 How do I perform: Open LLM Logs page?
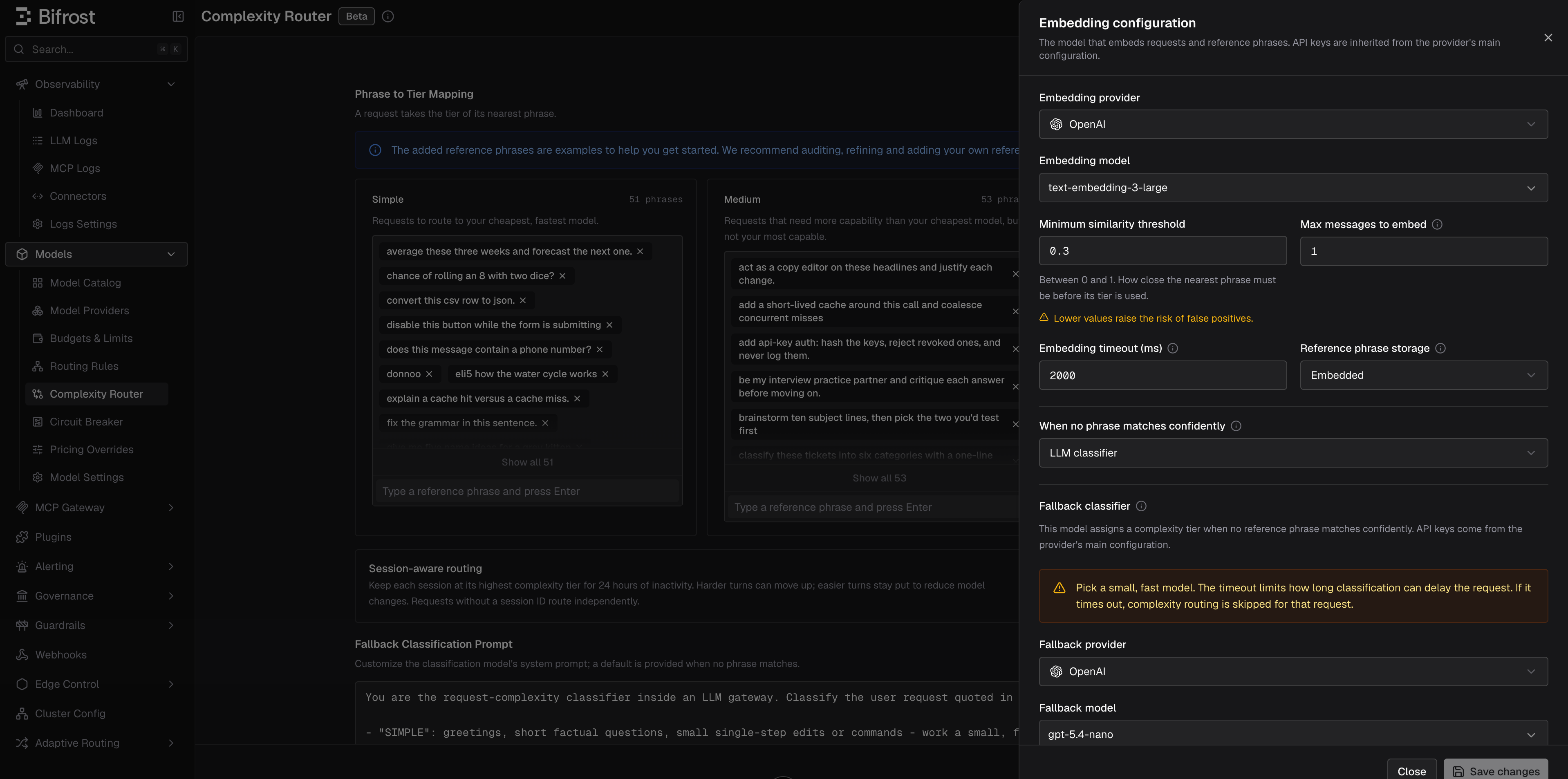pyautogui.click(x=97, y=141)
